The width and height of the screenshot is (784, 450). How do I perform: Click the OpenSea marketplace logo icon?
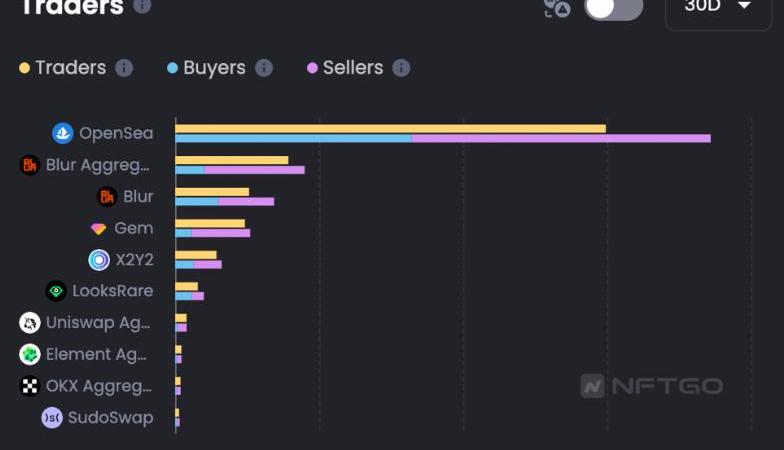tap(63, 133)
